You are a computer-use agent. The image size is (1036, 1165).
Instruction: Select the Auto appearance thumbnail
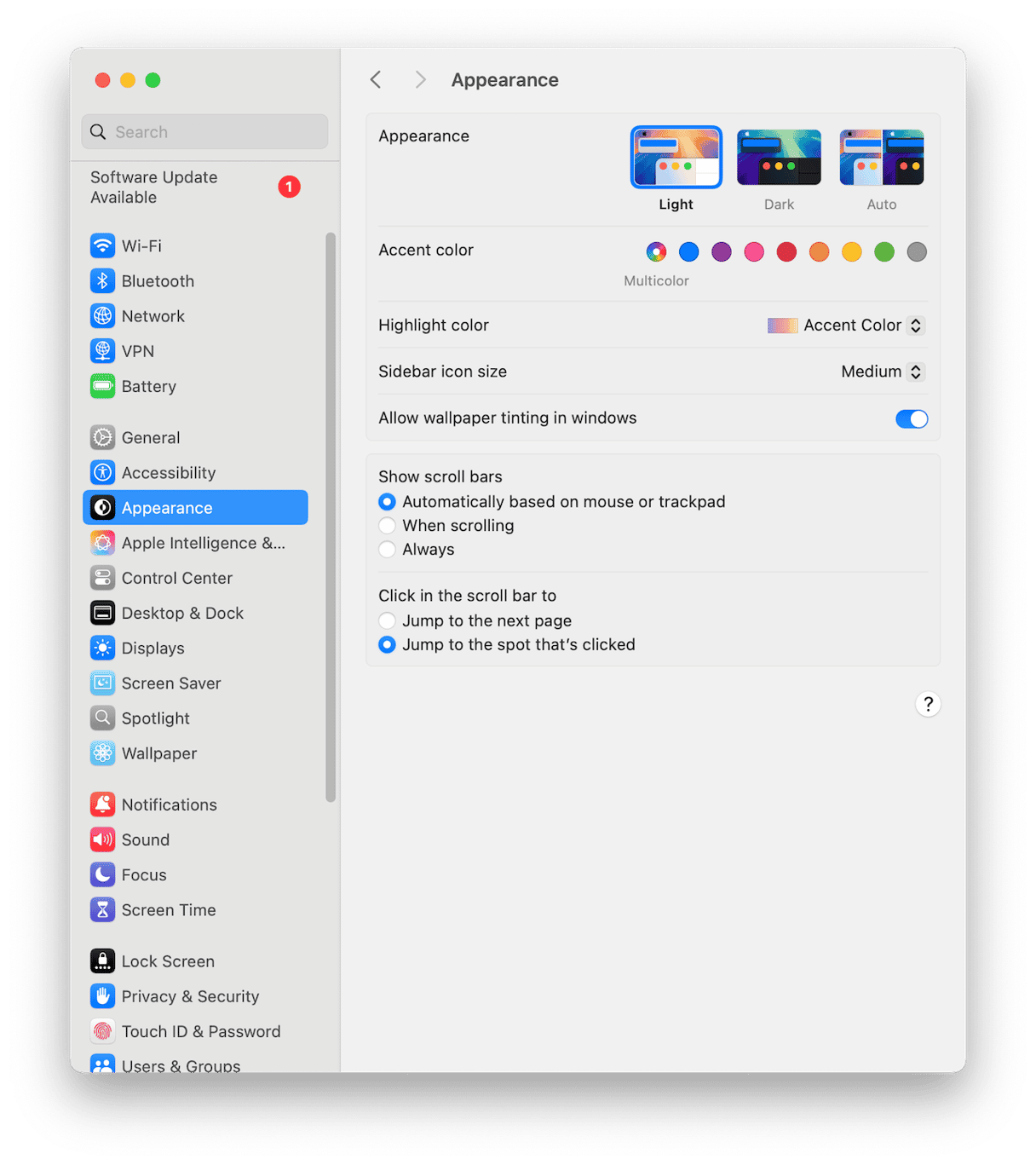(x=882, y=157)
